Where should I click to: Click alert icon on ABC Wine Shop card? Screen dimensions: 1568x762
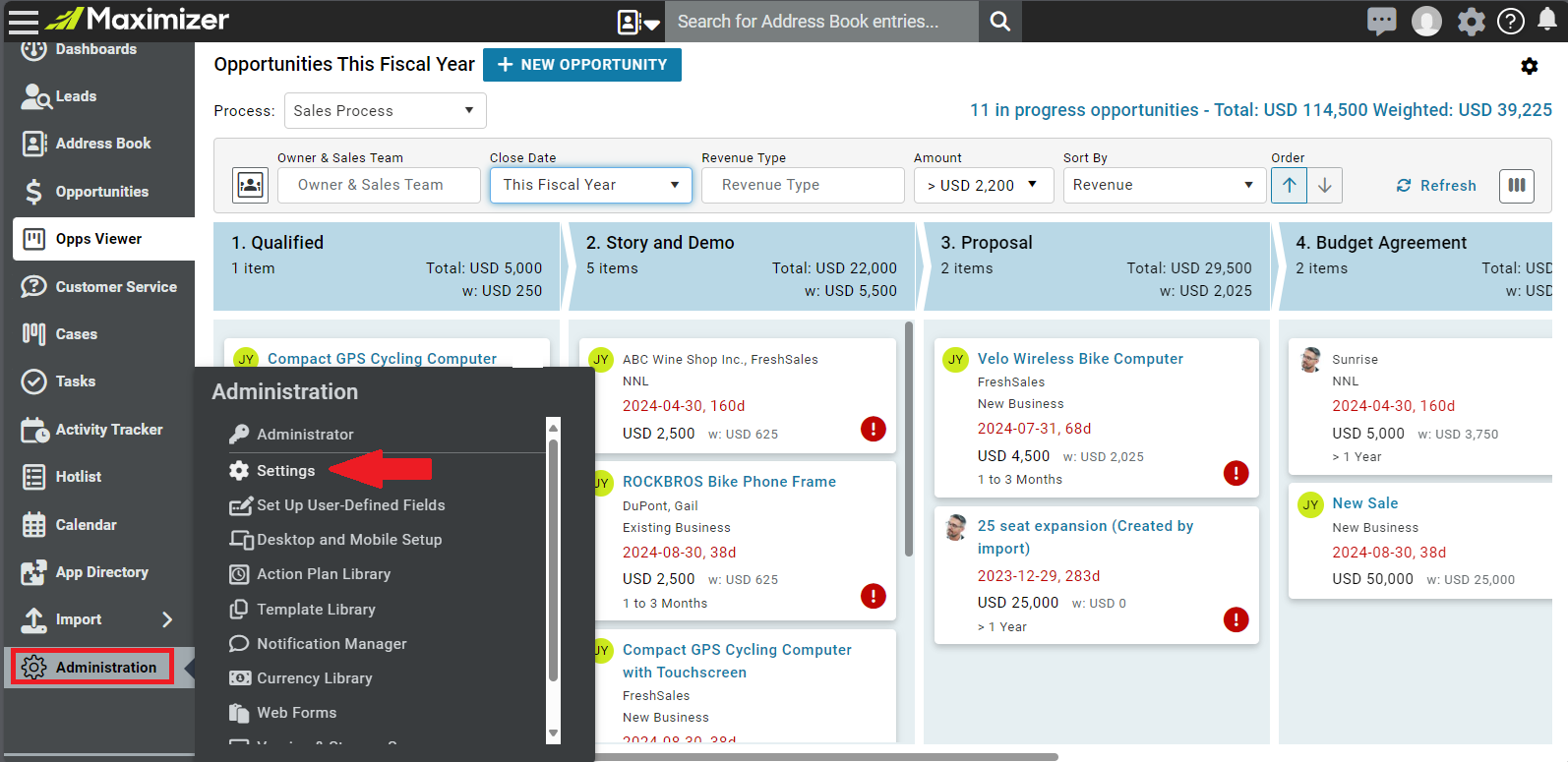(873, 429)
